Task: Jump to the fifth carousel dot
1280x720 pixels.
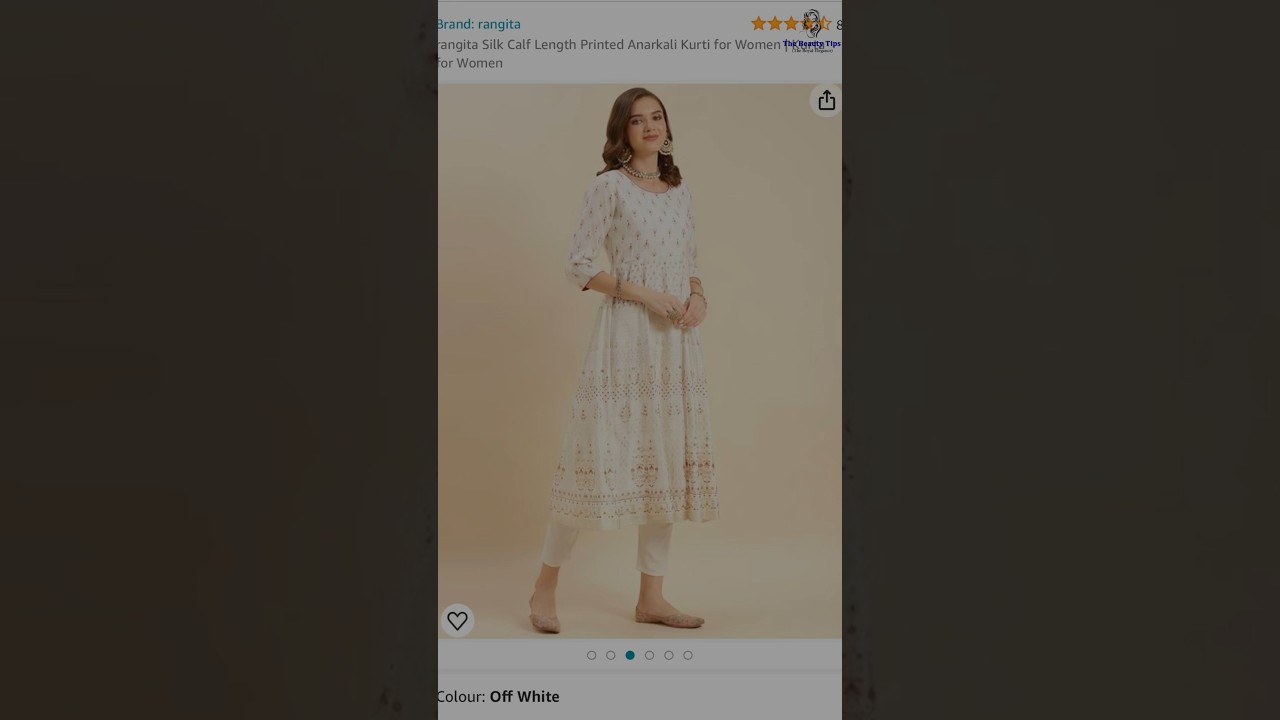Action: pyautogui.click(x=669, y=655)
